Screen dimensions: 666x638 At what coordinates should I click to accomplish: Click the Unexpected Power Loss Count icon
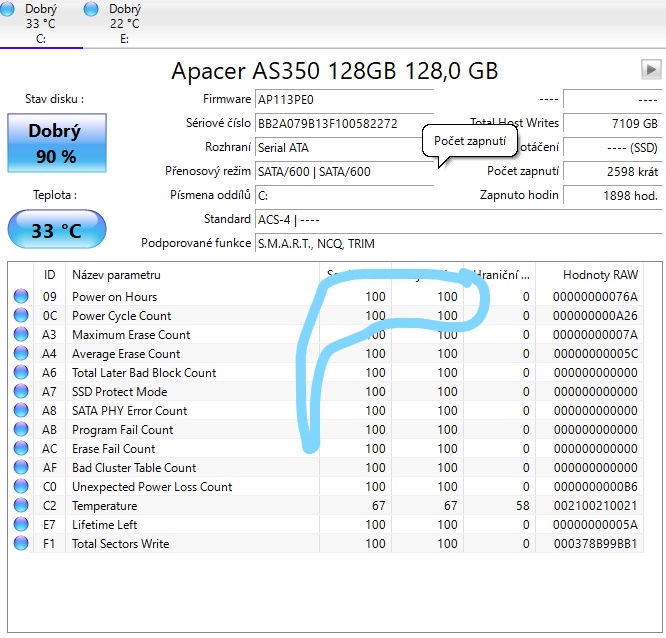tap(21, 487)
